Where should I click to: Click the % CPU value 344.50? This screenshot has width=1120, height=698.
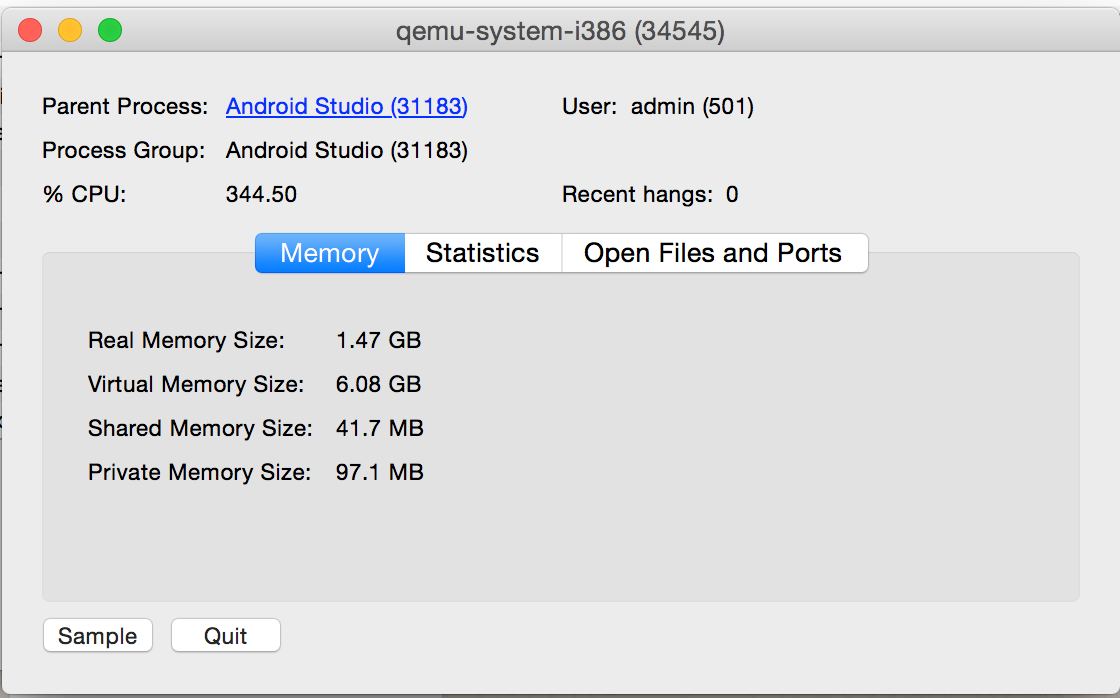point(261,194)
